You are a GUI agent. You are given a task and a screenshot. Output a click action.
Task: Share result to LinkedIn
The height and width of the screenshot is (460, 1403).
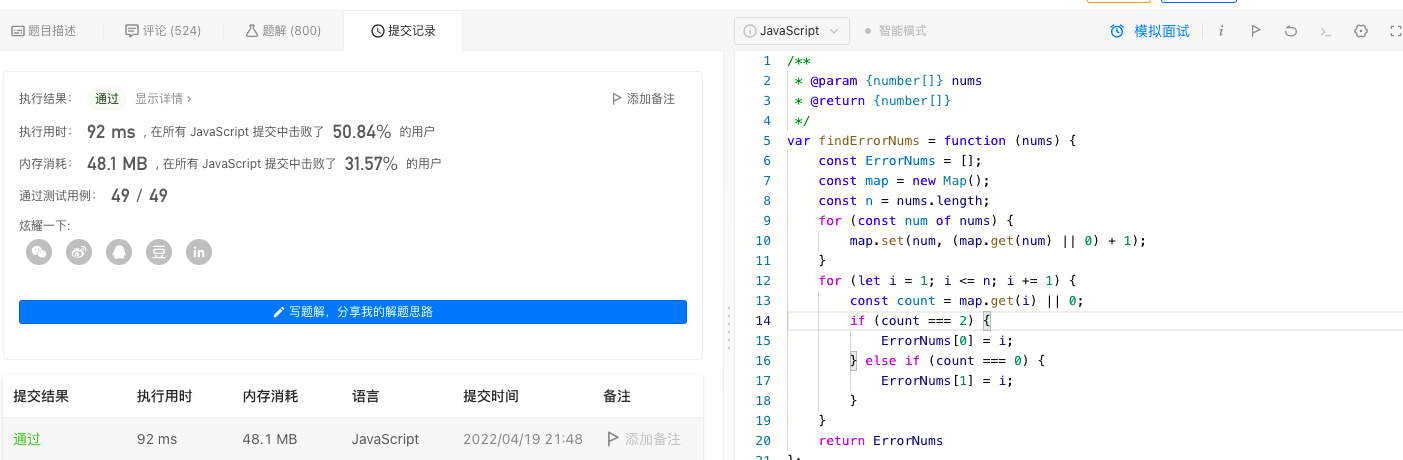pyautogui.click(x=199, y=252)
